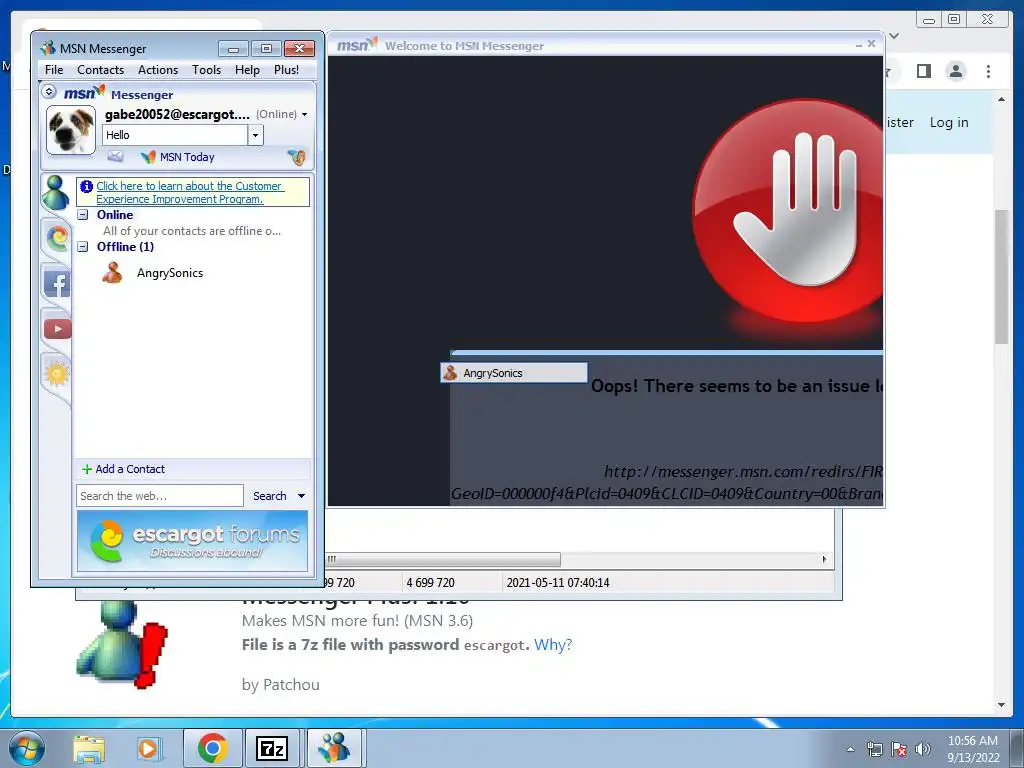Viewport: 1024px width, 768px height.
Task: Open the e-mail inbox envelope icon
Action: [x=115, y=157]
